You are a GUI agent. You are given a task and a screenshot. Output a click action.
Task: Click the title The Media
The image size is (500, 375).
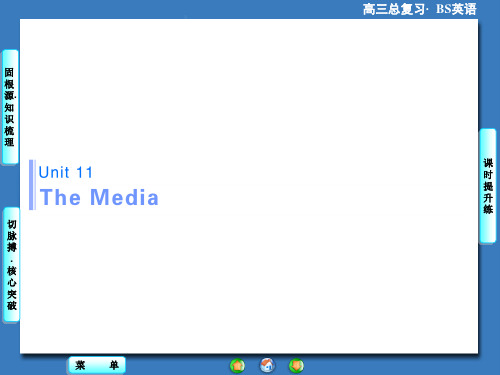click(x=99, y=197)
